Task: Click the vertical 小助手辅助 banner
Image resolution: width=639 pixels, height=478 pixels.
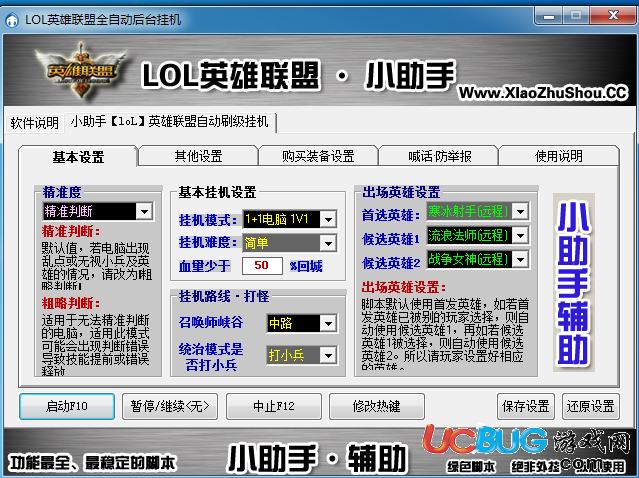Action: pos(574,282)
